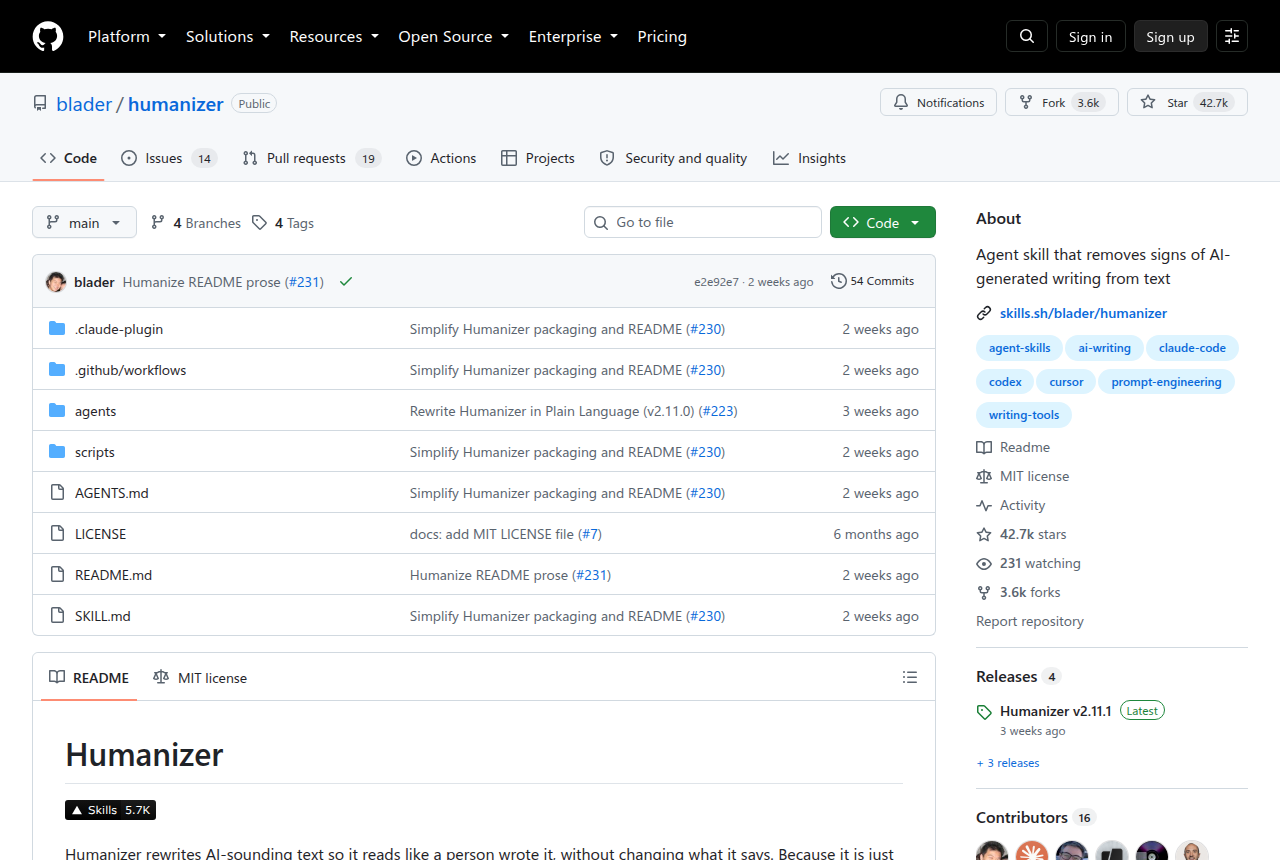The image size is (1280, 860).
Task: Click the tag icon next to Humanizer v2.11.1
Action: 984,712
